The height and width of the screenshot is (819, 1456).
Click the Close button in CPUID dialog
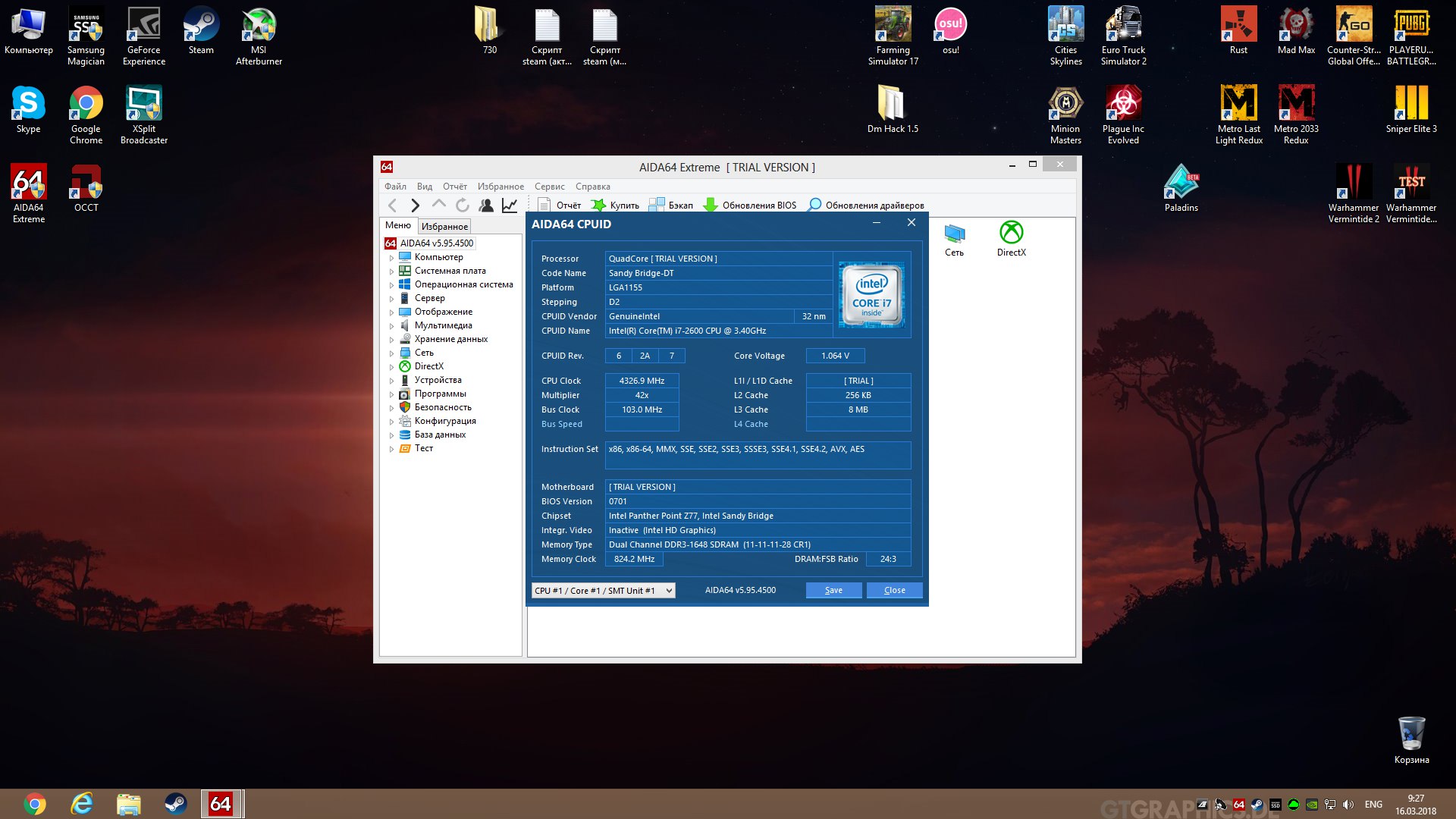(x=894, y=591)
